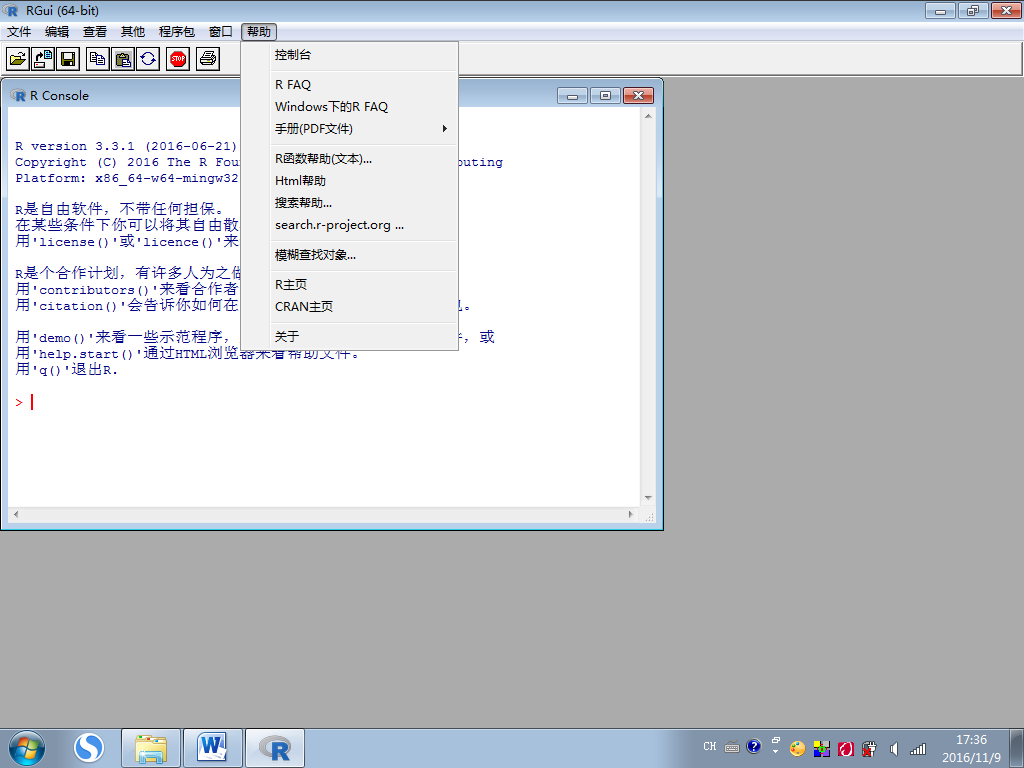The width and height of the screenshot is (1024, 768).
Task: Click the colorful squares tray icon
Action: 822,748
